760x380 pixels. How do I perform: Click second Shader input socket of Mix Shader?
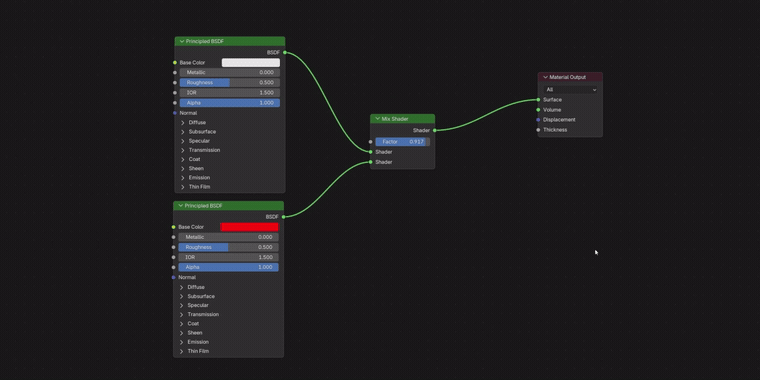(x=370, y=162)
